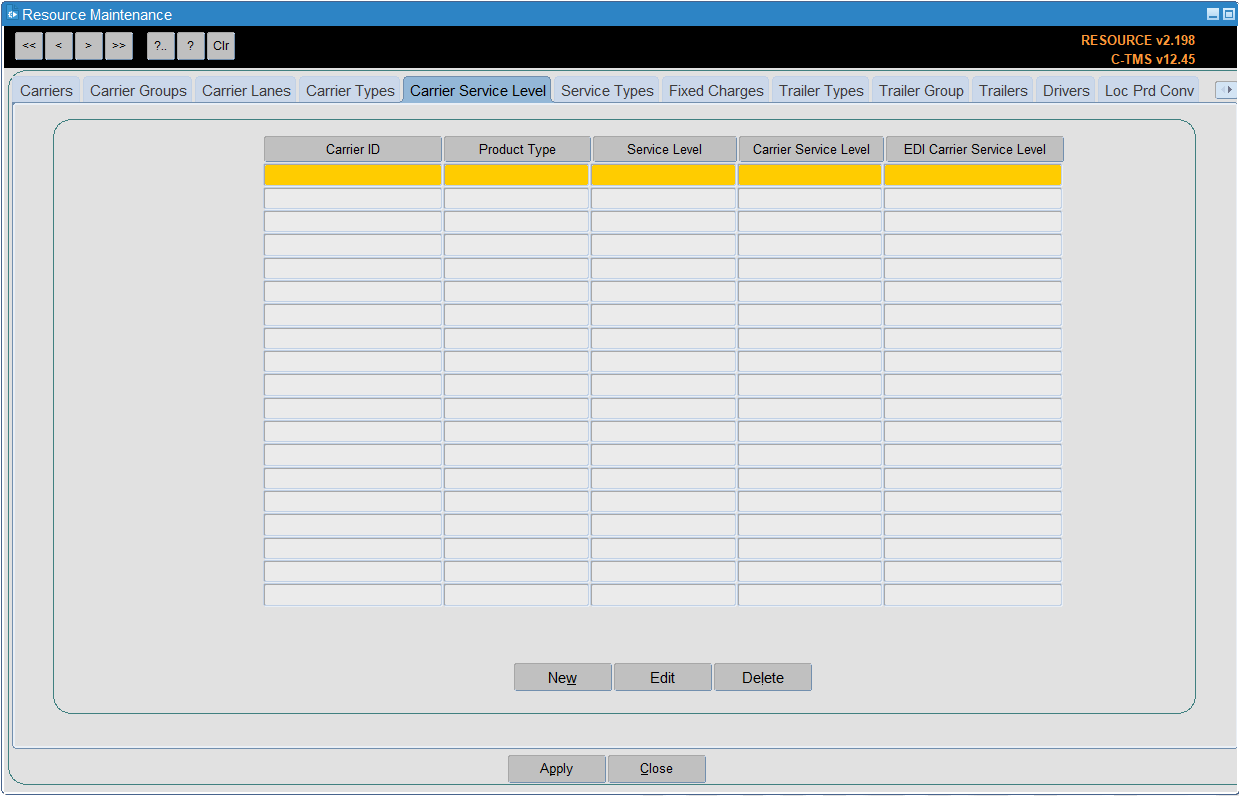Click highlighted Service Level cell in first row
Screen dimensions: 1239x796
[663, 175]
